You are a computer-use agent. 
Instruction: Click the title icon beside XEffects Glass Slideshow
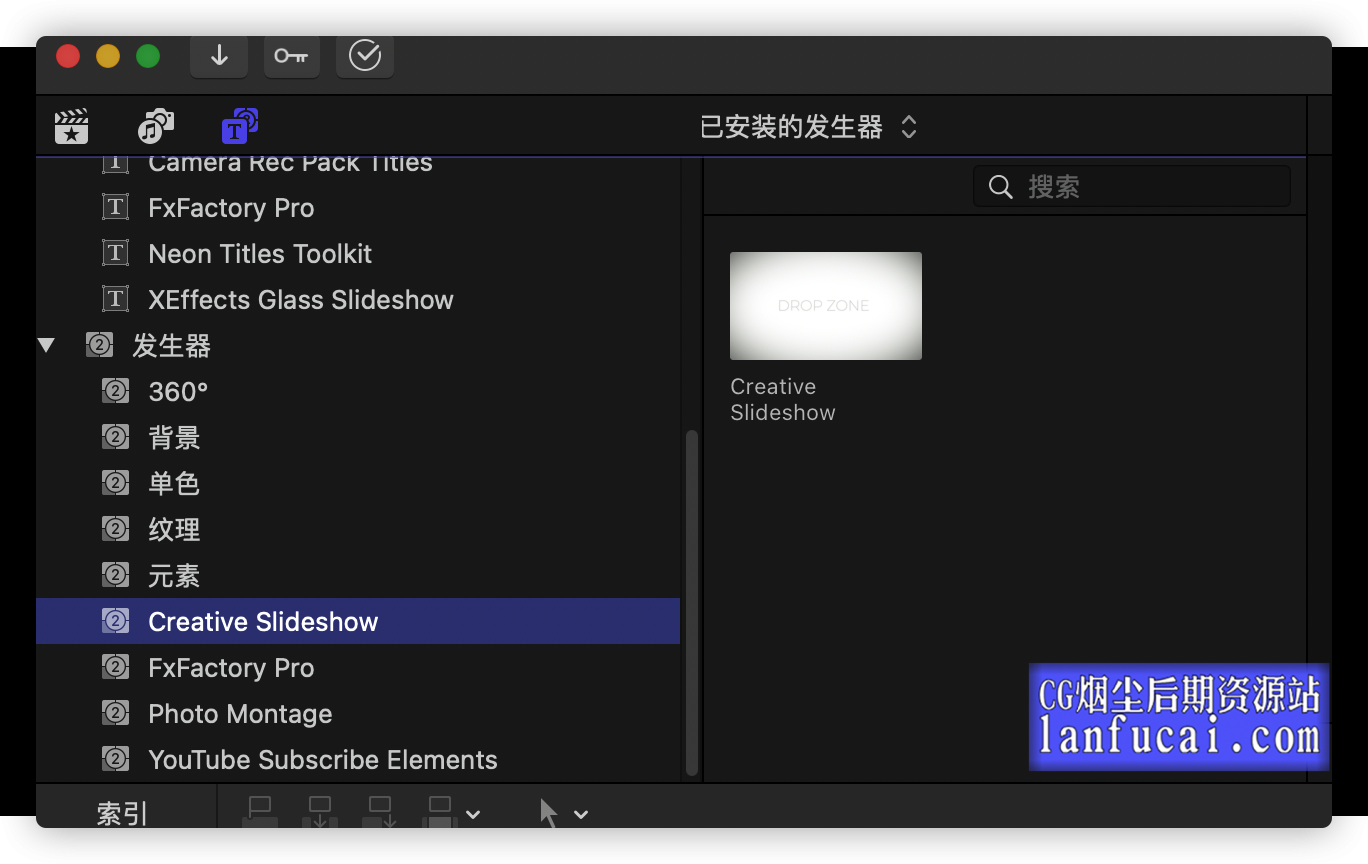pos(116,300)
